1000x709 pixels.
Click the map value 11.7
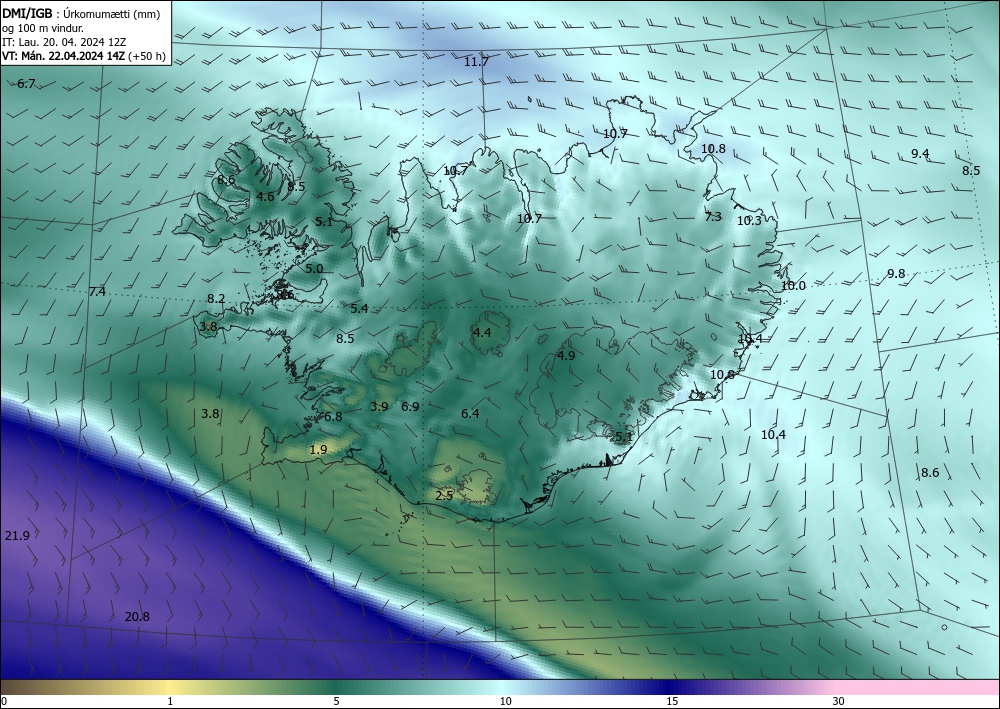coord(476,62)
